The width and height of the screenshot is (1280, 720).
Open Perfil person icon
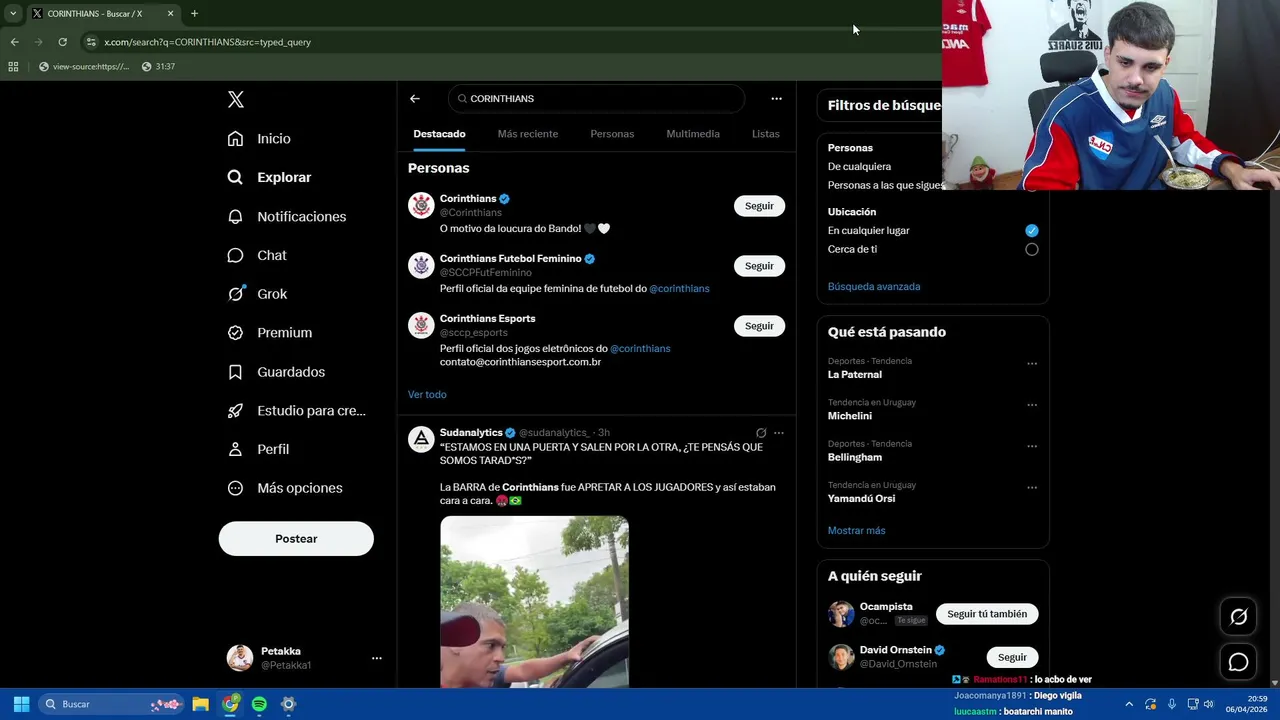coord(235,449)
